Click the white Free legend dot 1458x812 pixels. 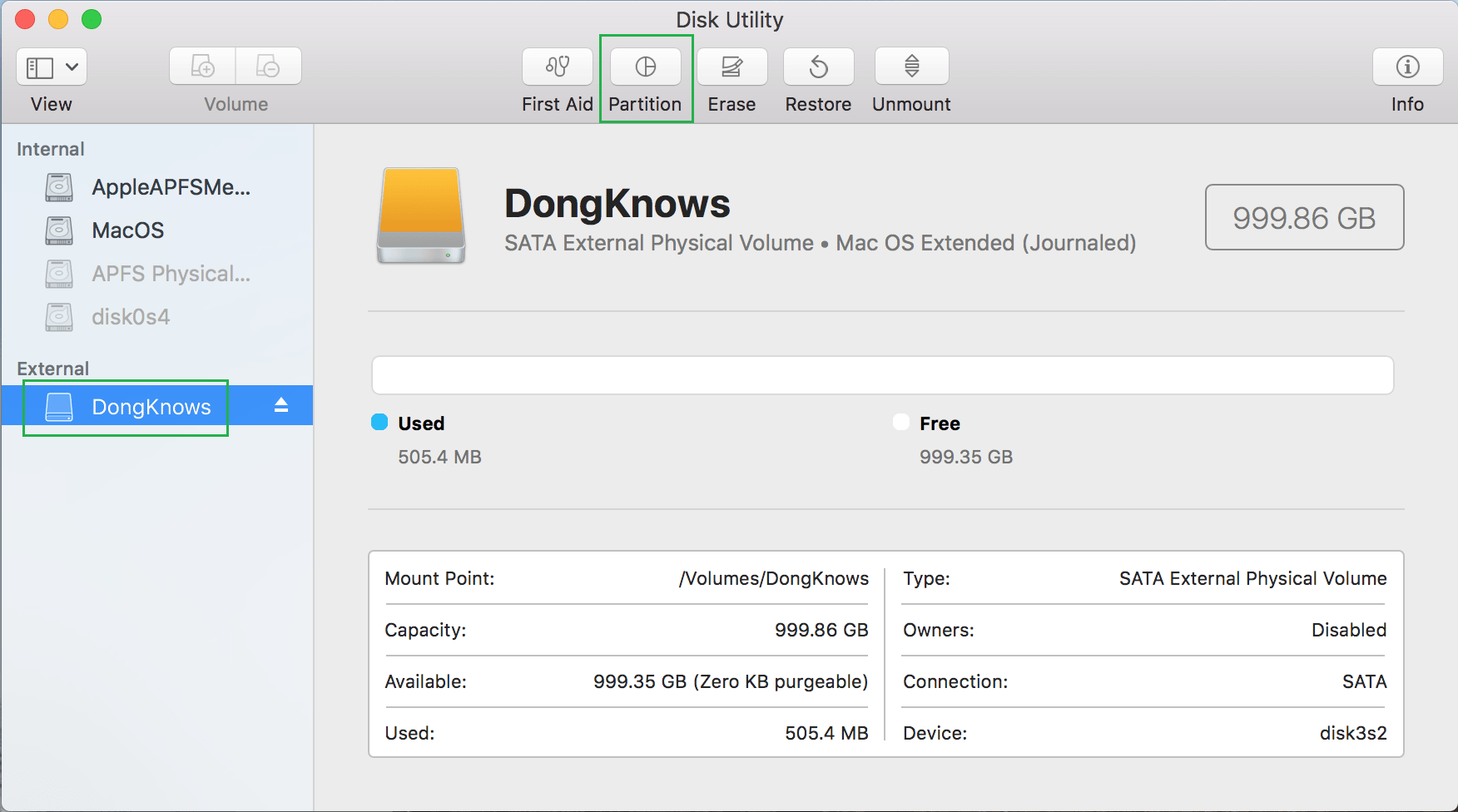(x=901, y=422)
